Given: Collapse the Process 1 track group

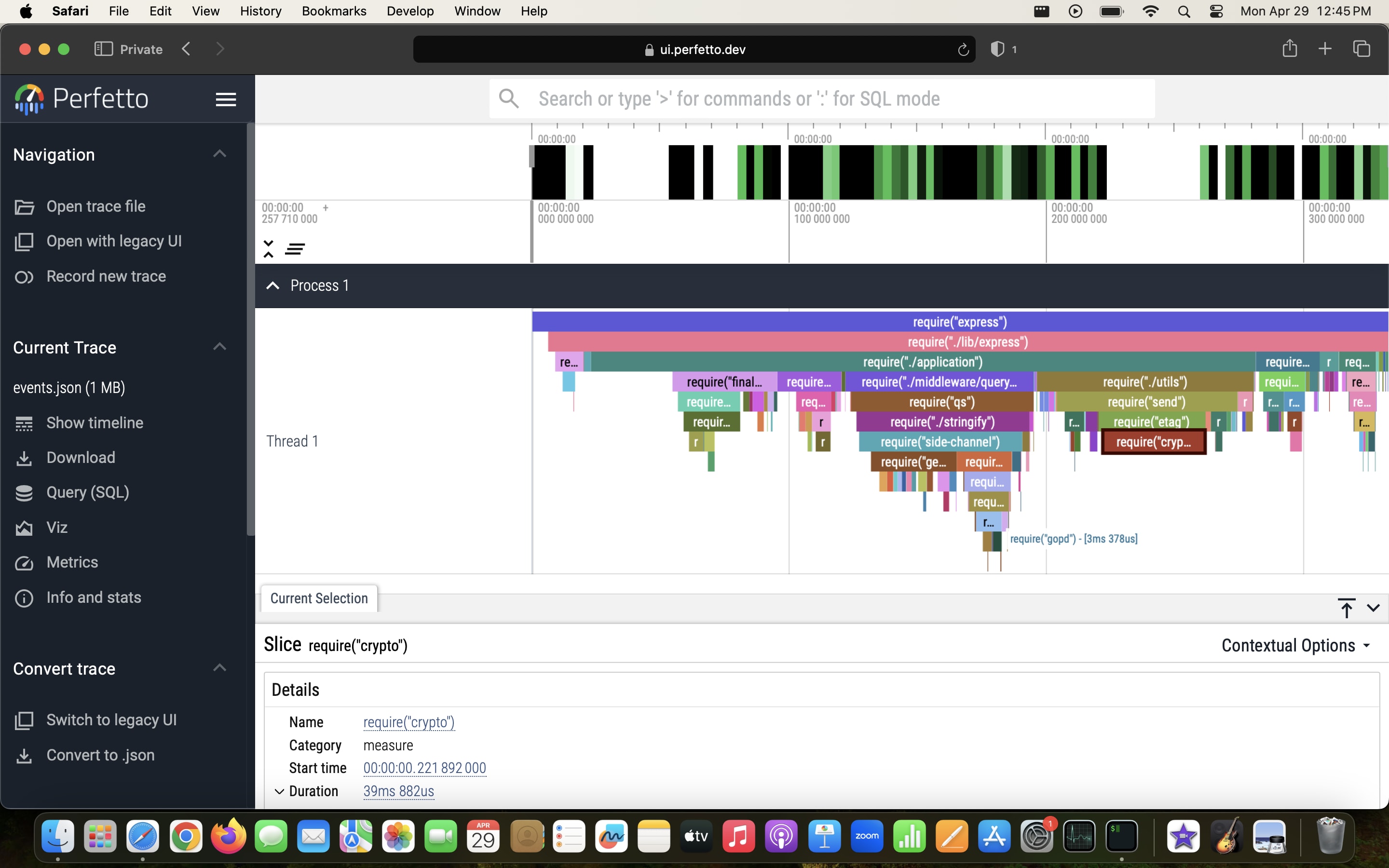Looking at the screenshot, I should pyautogui.click(x=272, y=285).
